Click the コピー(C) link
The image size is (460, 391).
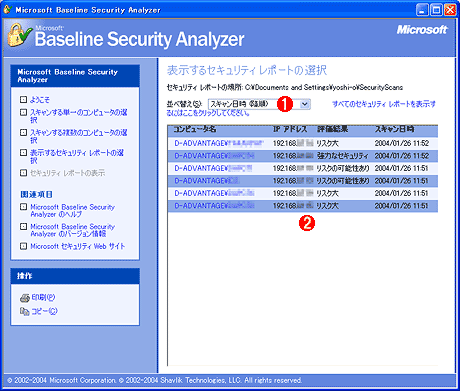44,311
